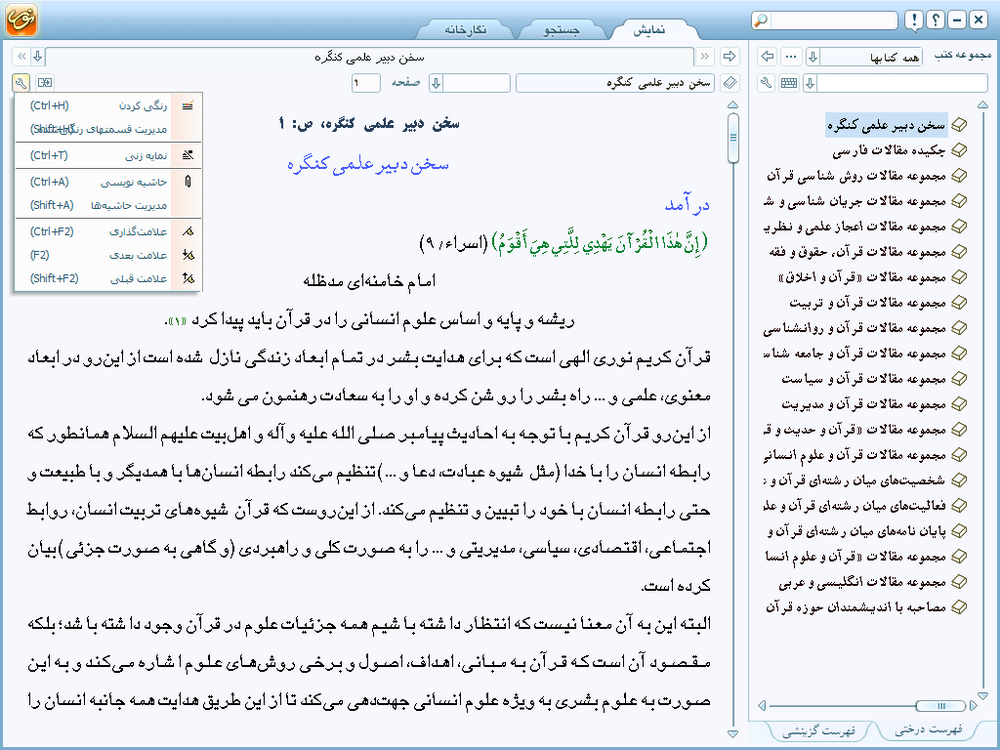Click the split-view icon next to the wrench
Screen dimensions: 1000x750
tap(45, 82)
